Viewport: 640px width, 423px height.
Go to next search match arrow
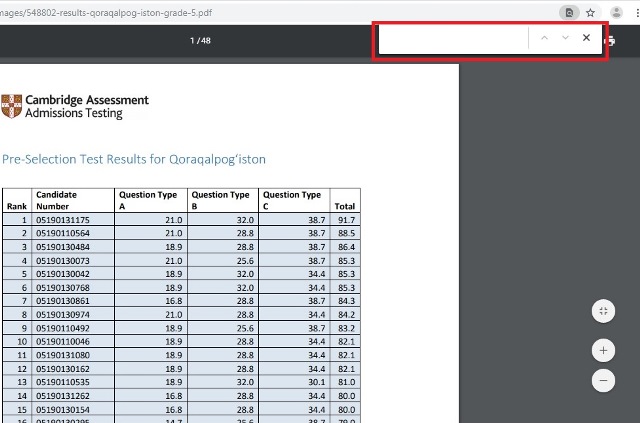(x=565, y=38)
